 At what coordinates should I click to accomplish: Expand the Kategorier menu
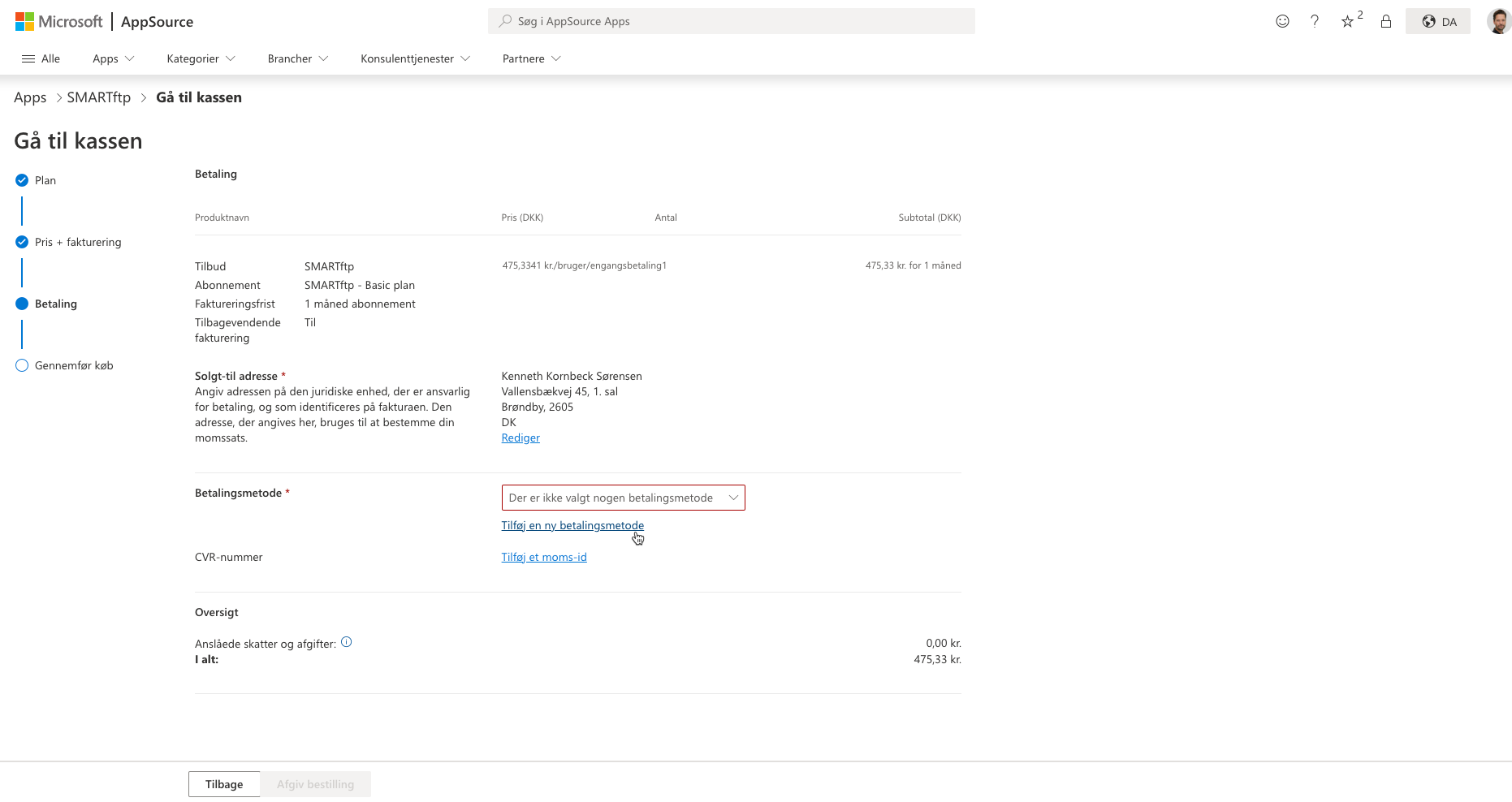[x=201, y=58]
